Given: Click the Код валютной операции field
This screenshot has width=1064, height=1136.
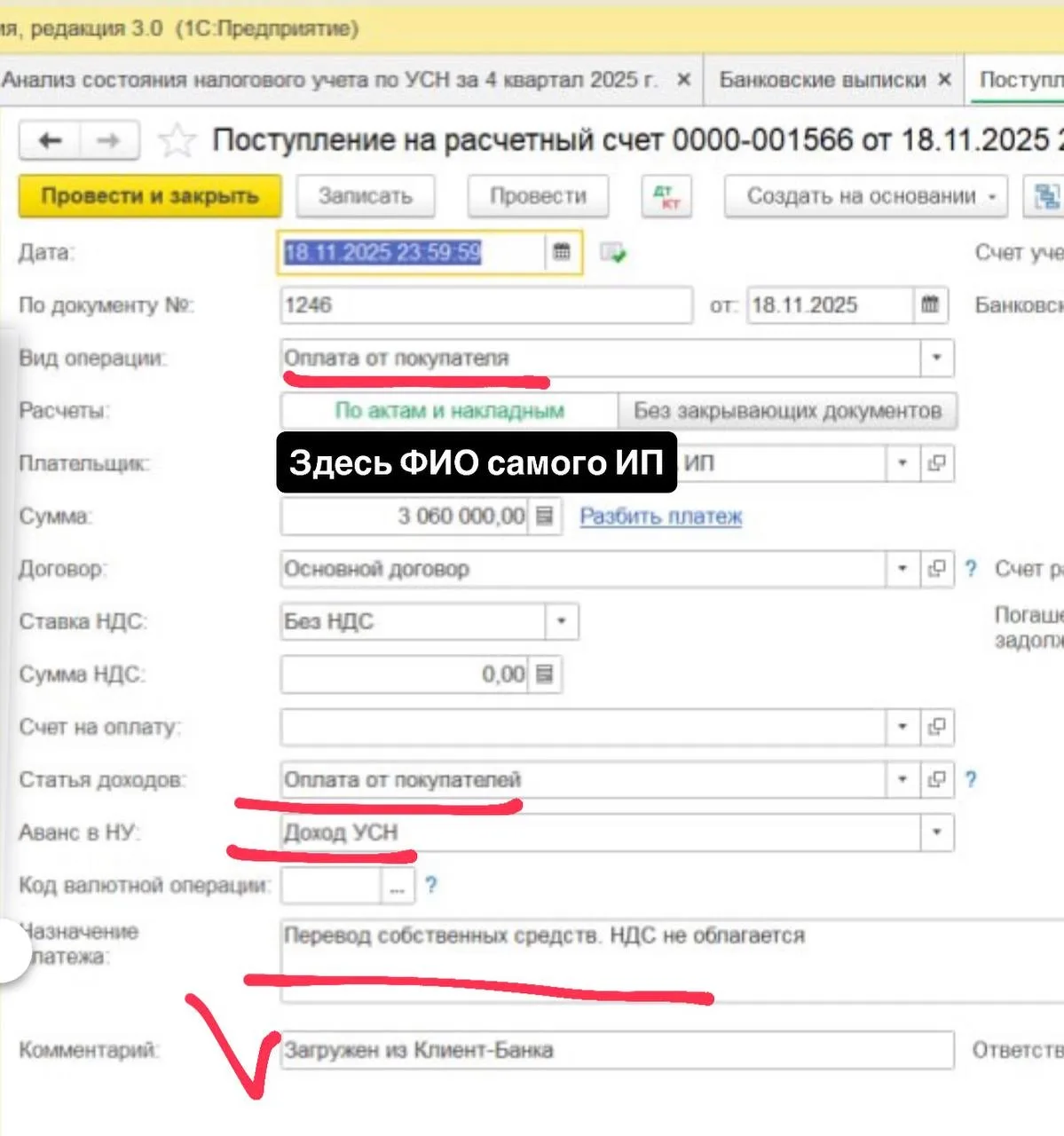Looking at the screenshot, I should (x=331, y=886).
